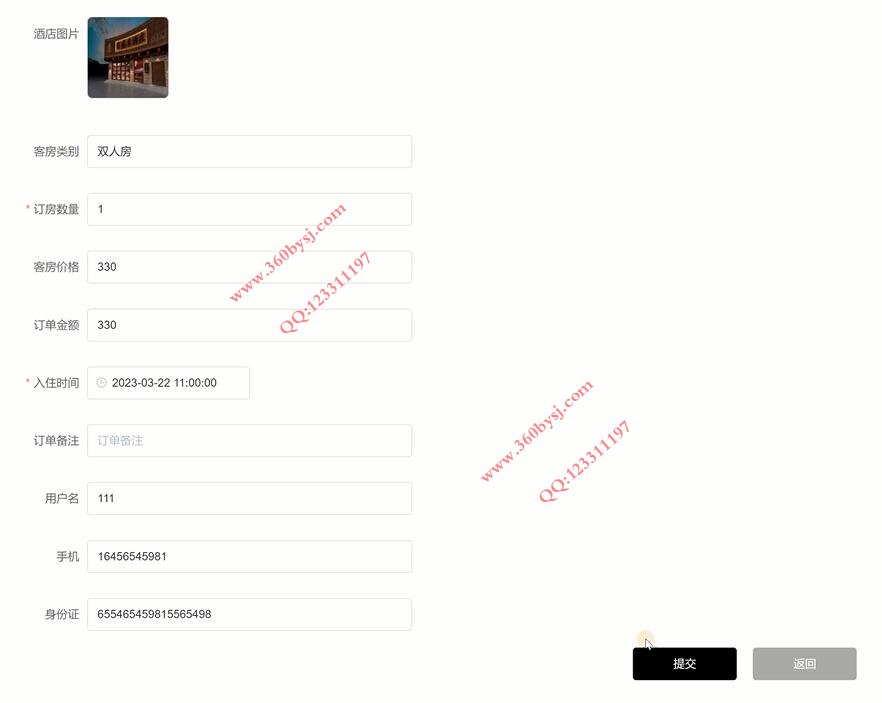
Task: Open the 入住时间 date-time picker
Action: coord(168,383)
